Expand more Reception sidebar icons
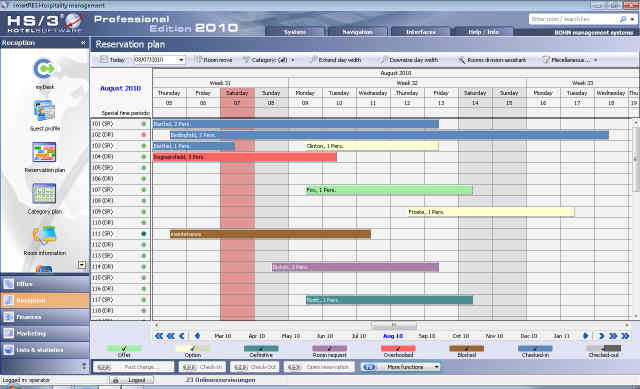The width and height of the screenshot is (640, 389). [82, 265]
